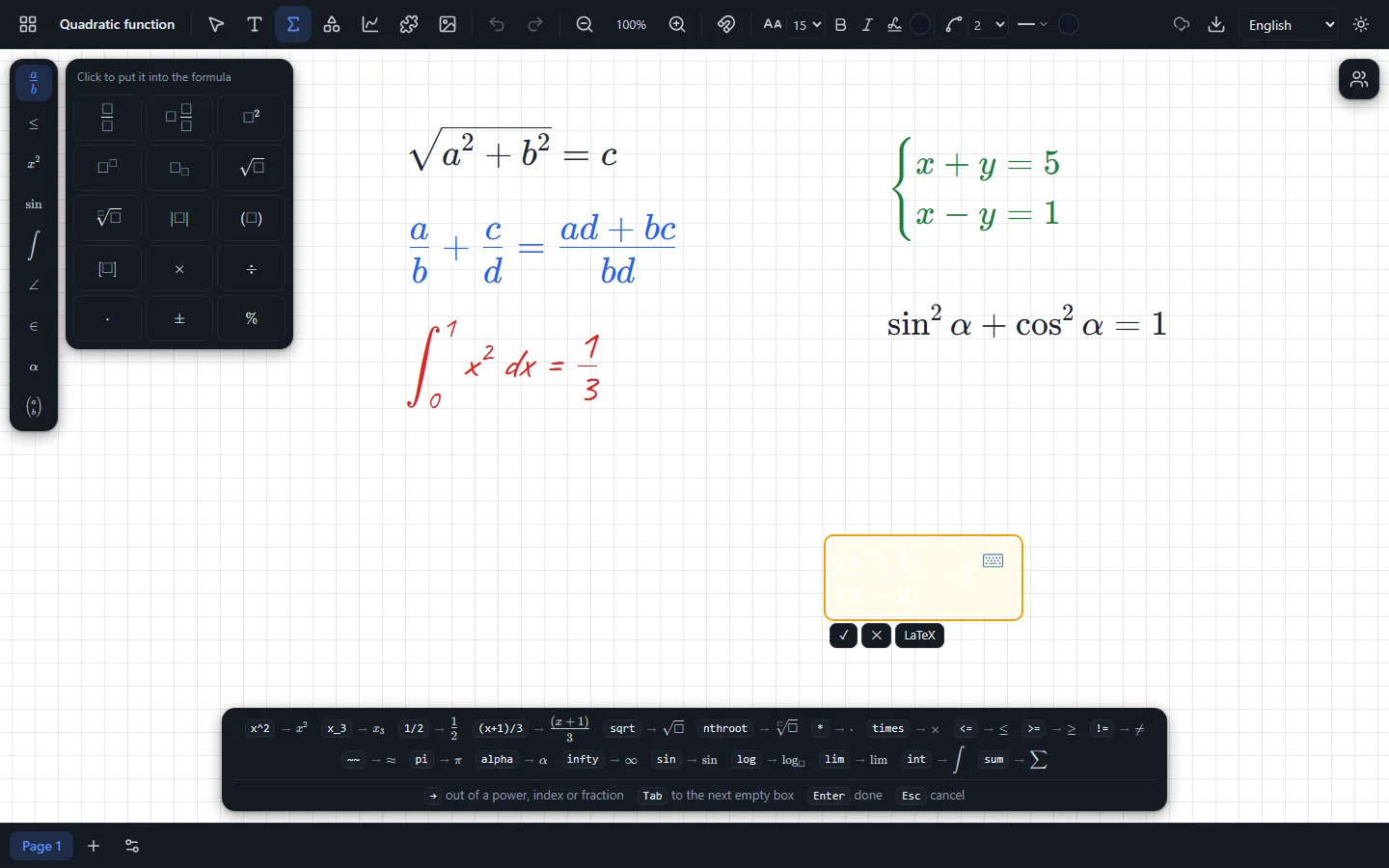Cancel formula editing with X button
This screenshot has height=868, width=1389.
click(876, 636)
